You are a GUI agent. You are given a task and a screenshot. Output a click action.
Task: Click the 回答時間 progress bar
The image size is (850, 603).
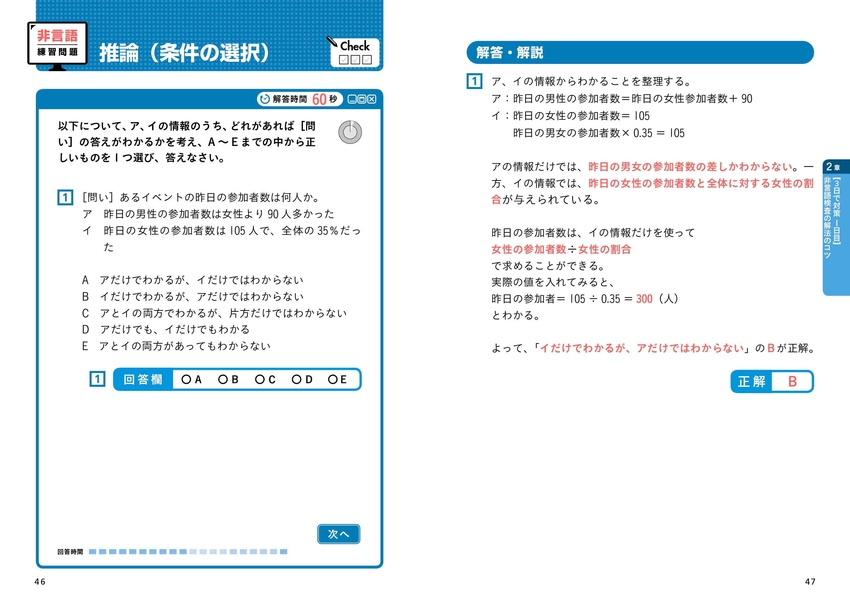click(x=188, y=552)
